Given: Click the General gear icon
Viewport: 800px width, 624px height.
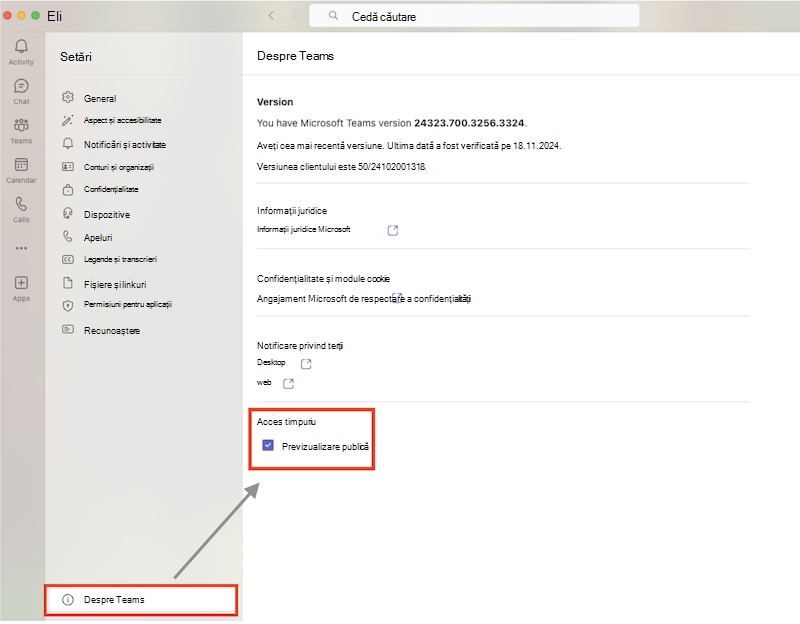Looking at the screenshot, I should (x=68, y=97).
